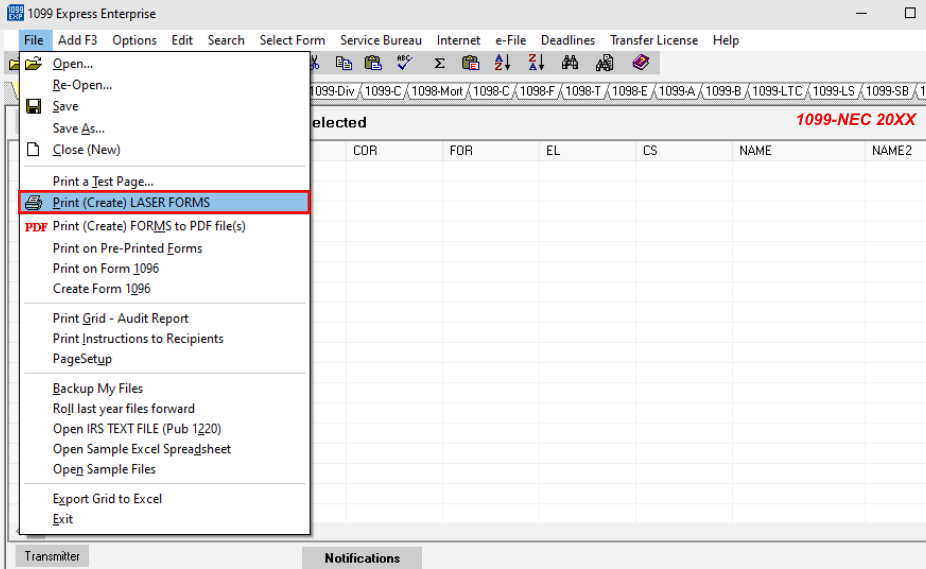926x569 pixels.
Task: Click the Copy toolbar icon
Action: pyautogui.click(x=343, y=63)
